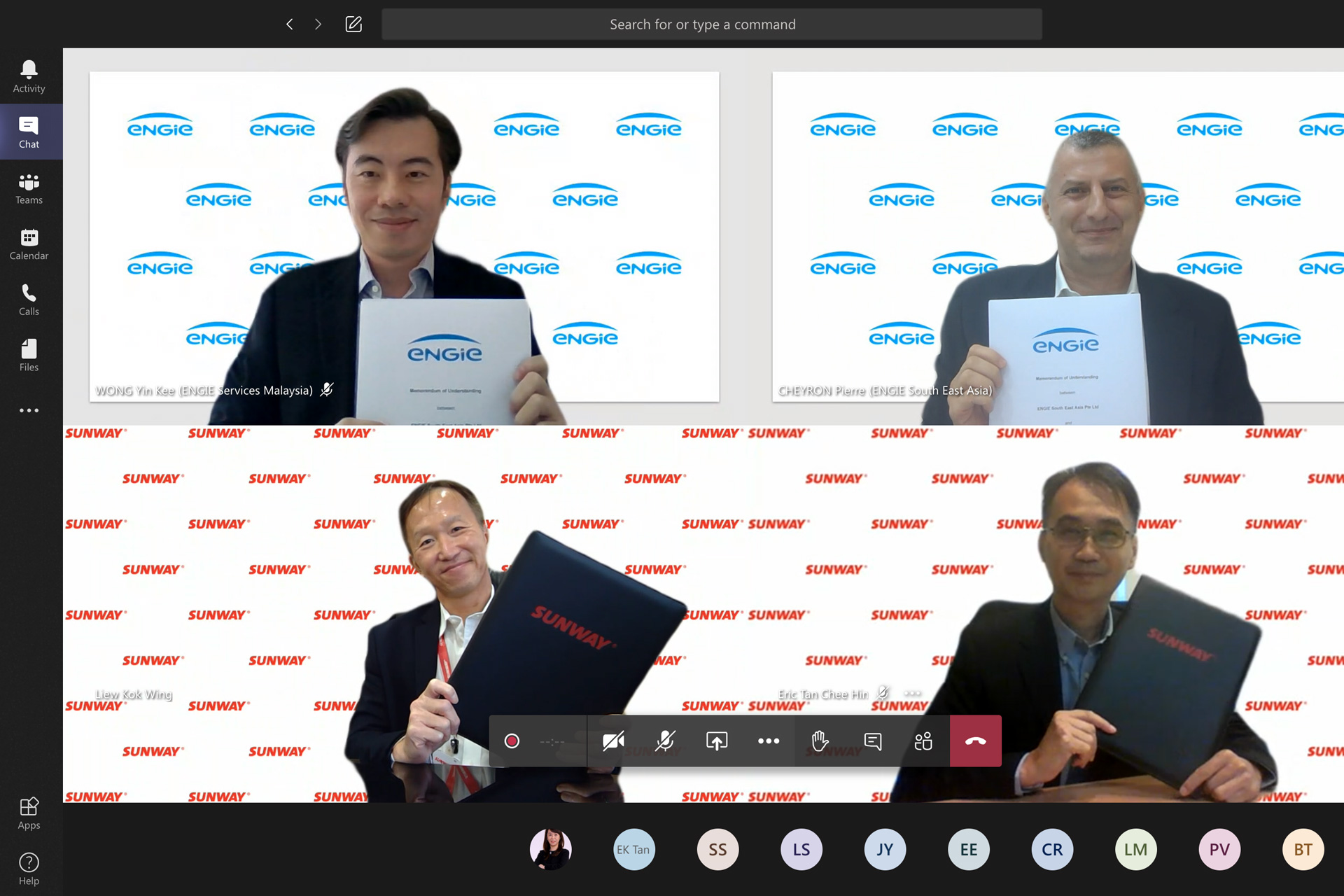
Task: Select the EE participant avatar
Action: click(968, 849)
